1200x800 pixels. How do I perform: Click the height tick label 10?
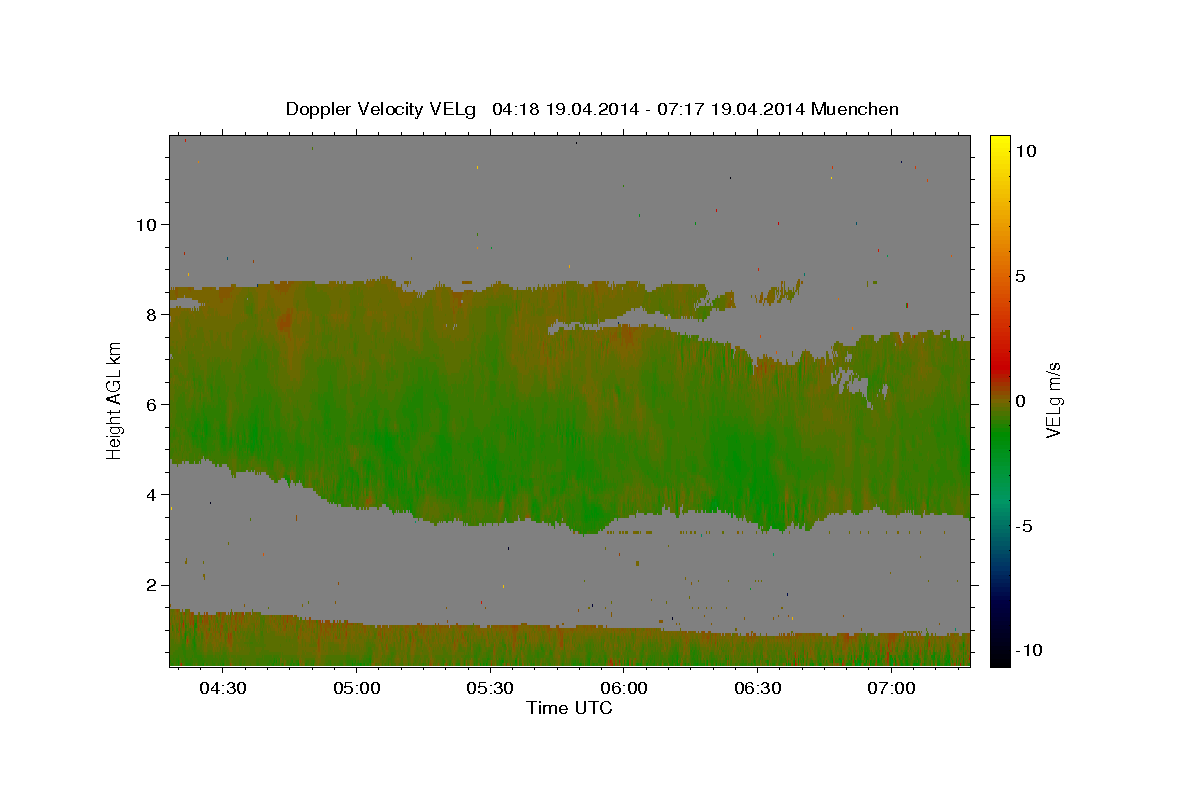point(145,224)
